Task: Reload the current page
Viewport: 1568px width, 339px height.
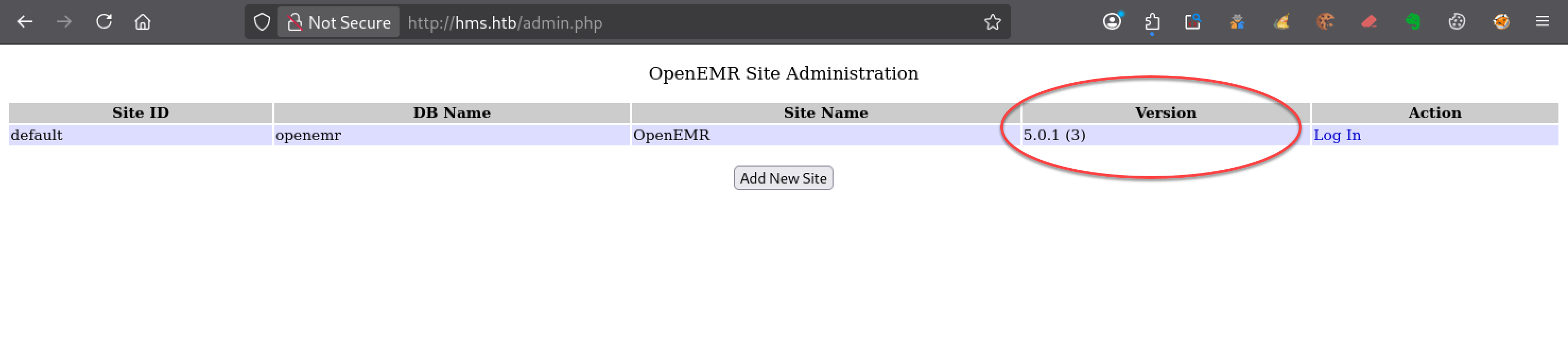Action: point(104,22)
